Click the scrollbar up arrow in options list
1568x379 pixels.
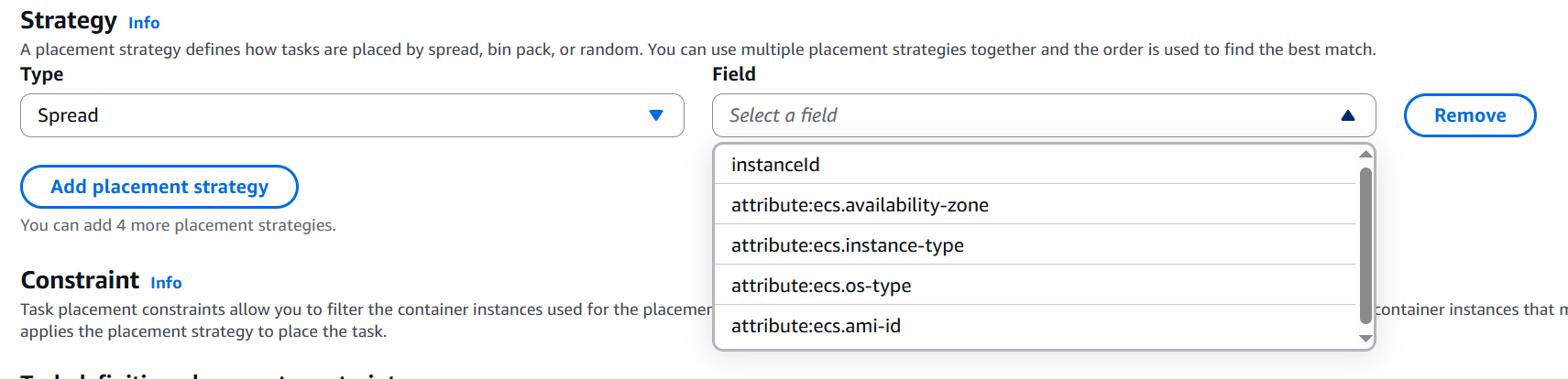point(1365,154)
